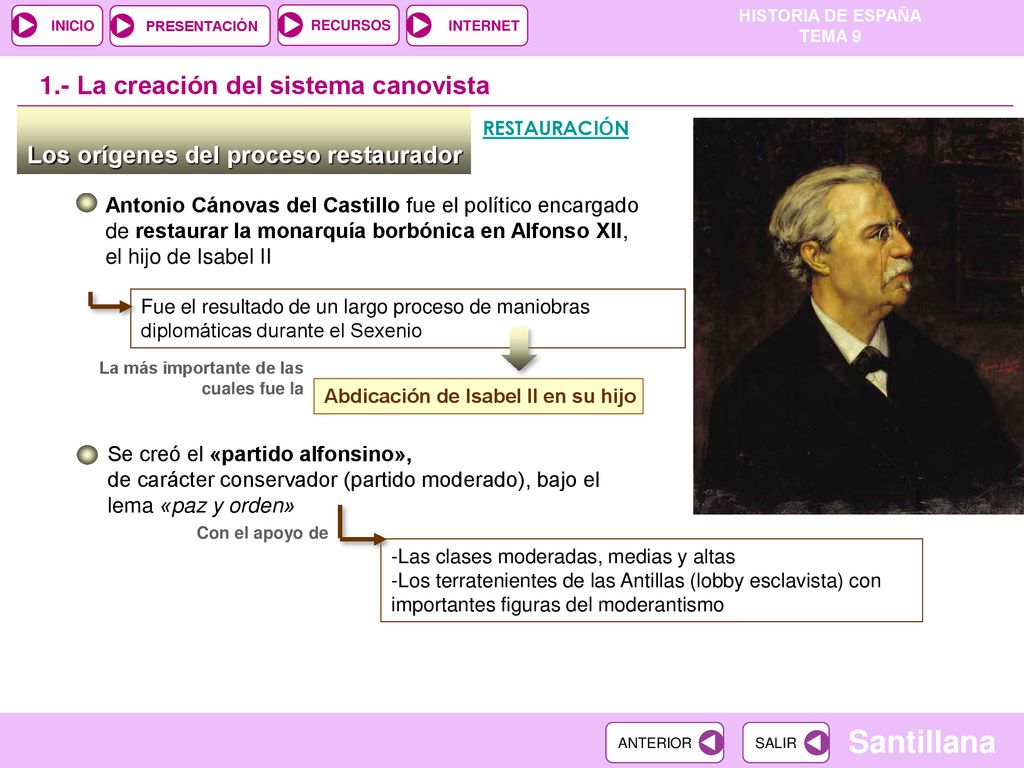Image resolution: width=1024 pixels, height=768 pixels.
Task: Open the RECURSOS navigation button
Action: pyautogui.click(x=338, y=25)
